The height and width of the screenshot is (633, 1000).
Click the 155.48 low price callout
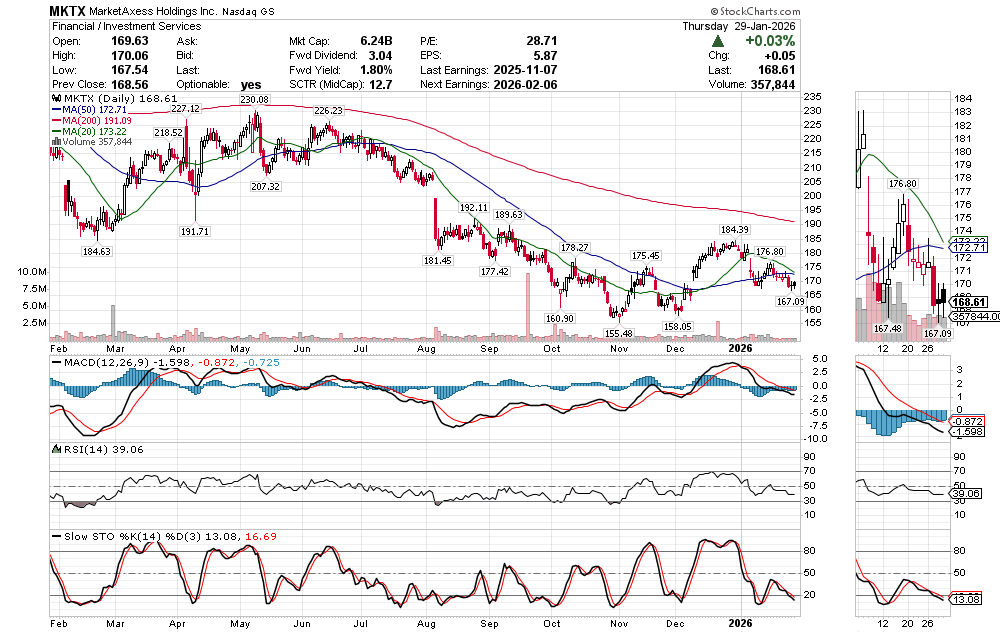click(619, 332)
